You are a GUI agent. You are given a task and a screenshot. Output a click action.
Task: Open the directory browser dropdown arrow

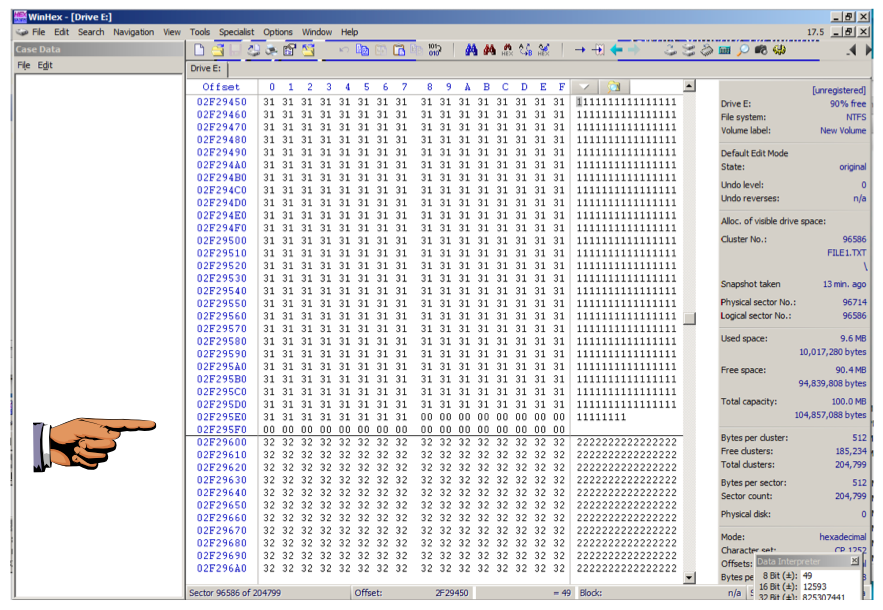pyautogui.click(x=586, y=87)
